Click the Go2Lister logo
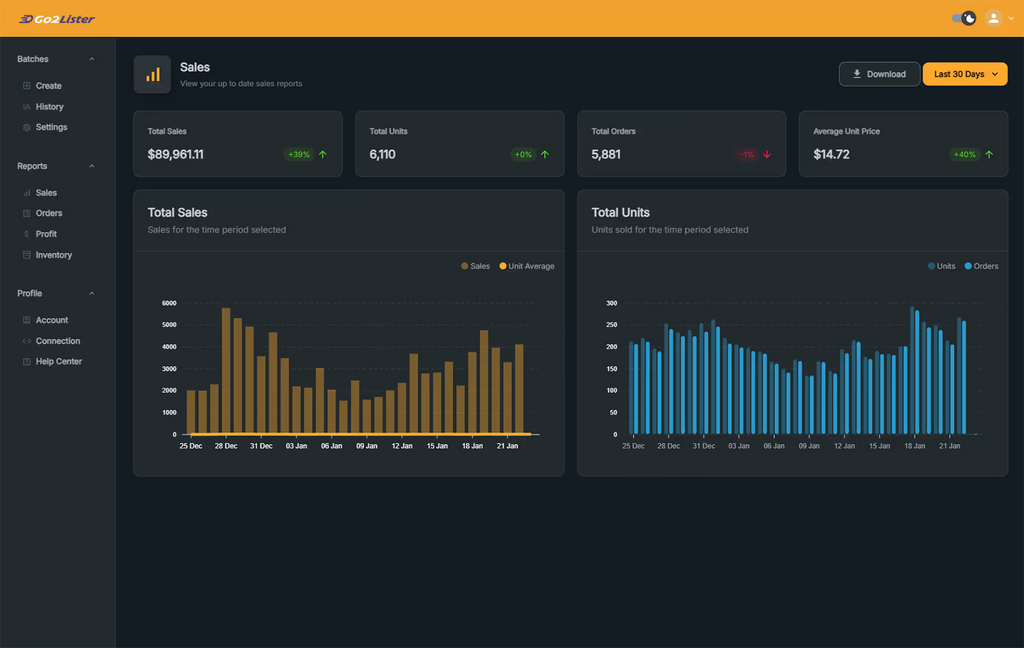This screenshot has height=648, width=1024. 57,18
